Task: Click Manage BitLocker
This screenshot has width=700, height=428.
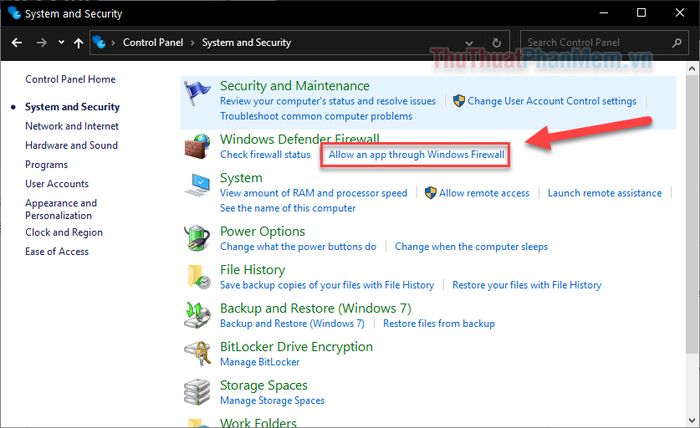Action: [x=259, y=362]
